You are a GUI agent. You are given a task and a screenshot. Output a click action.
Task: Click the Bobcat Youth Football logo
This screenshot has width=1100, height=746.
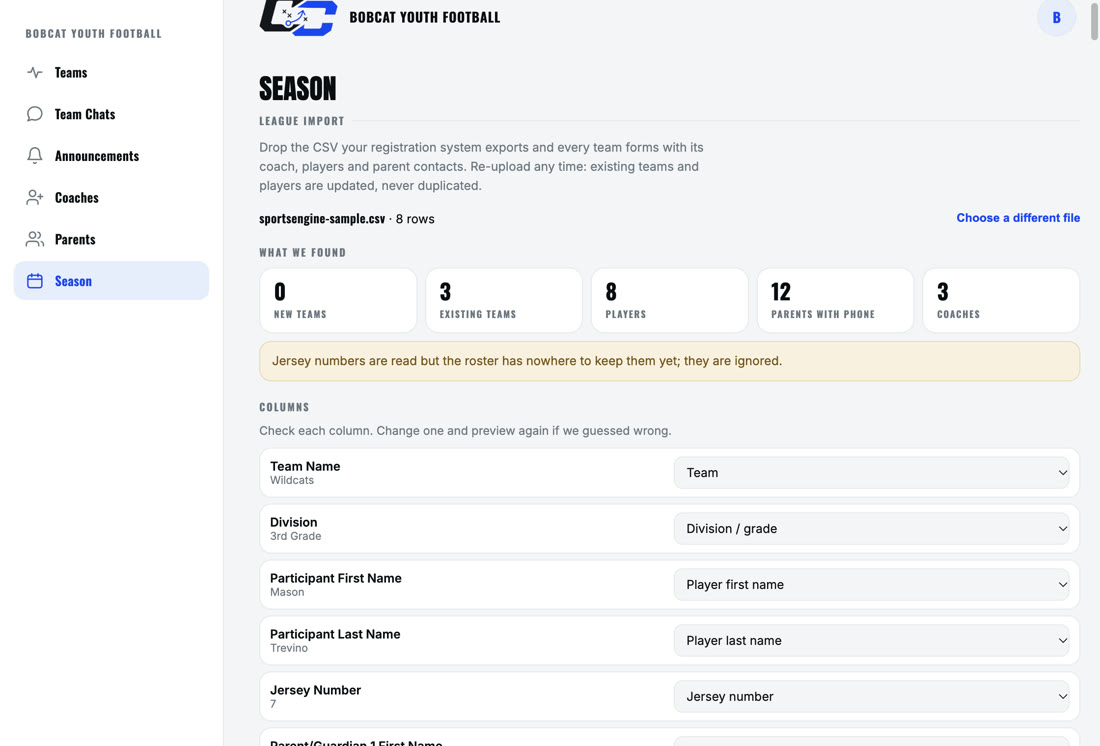298,18
